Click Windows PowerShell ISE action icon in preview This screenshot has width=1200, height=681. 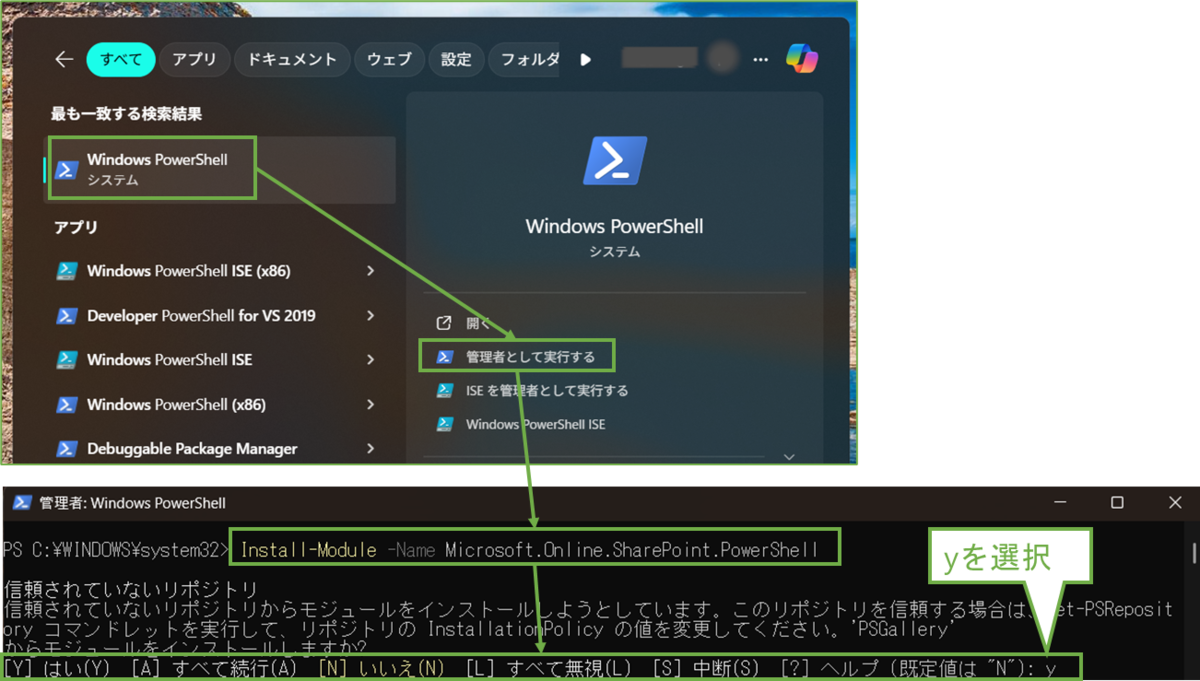pyautogui.click(x=445, y=425)
